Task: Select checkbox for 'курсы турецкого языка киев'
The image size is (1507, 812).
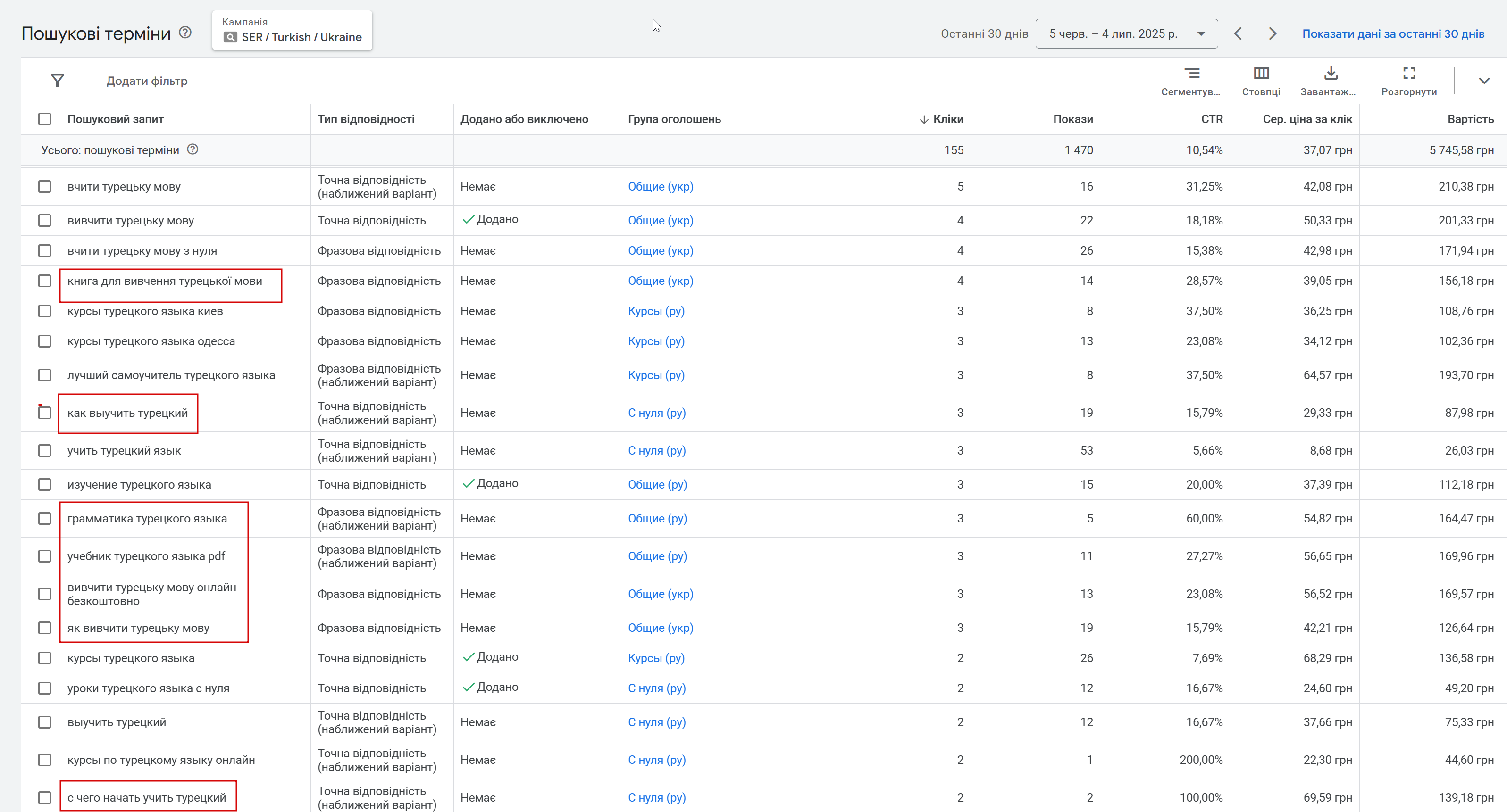Action: coord(44,311)
